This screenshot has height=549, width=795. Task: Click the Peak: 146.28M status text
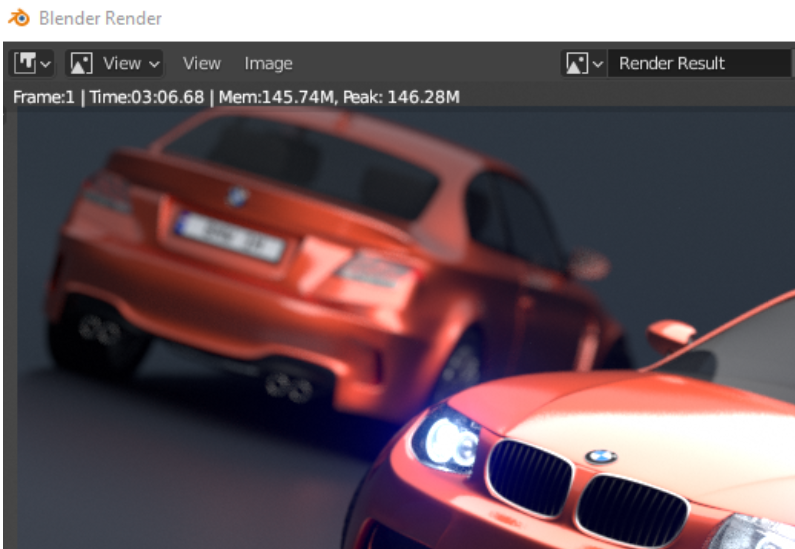pos(402,97)
